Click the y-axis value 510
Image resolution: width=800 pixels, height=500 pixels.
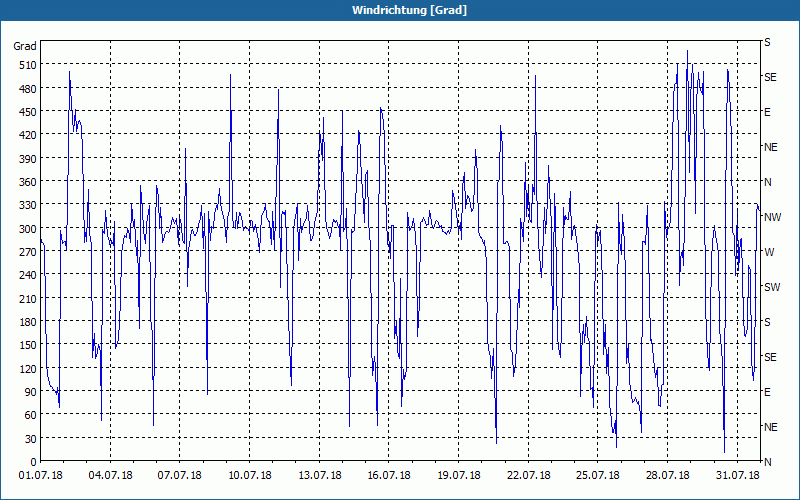point(28,65)
